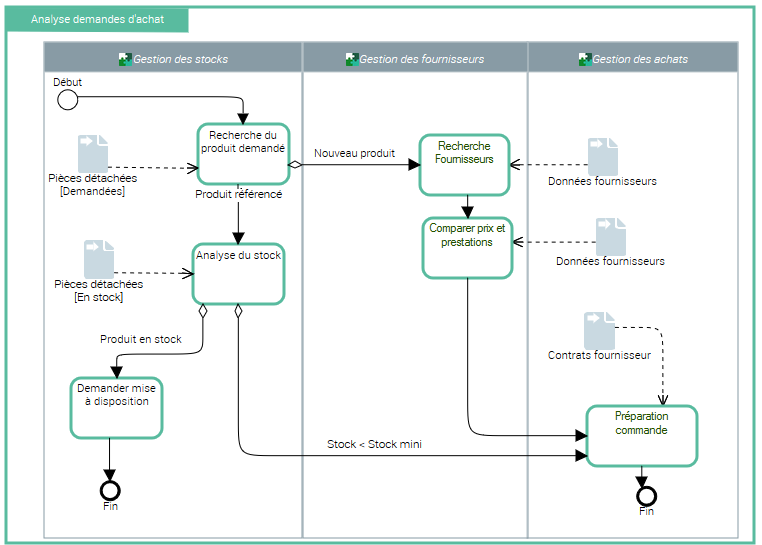This screenshot has height=545, width=762.
Task: Select the Recherche du produit demandé task
Action: [243, 154]
